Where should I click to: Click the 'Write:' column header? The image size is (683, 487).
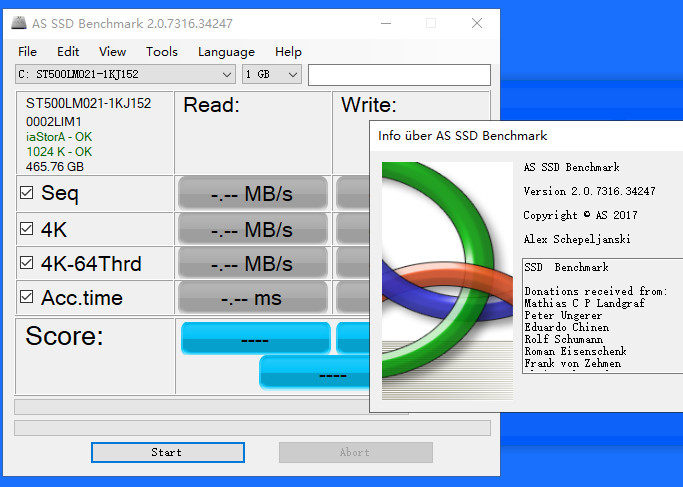click(x=369, y=105)
